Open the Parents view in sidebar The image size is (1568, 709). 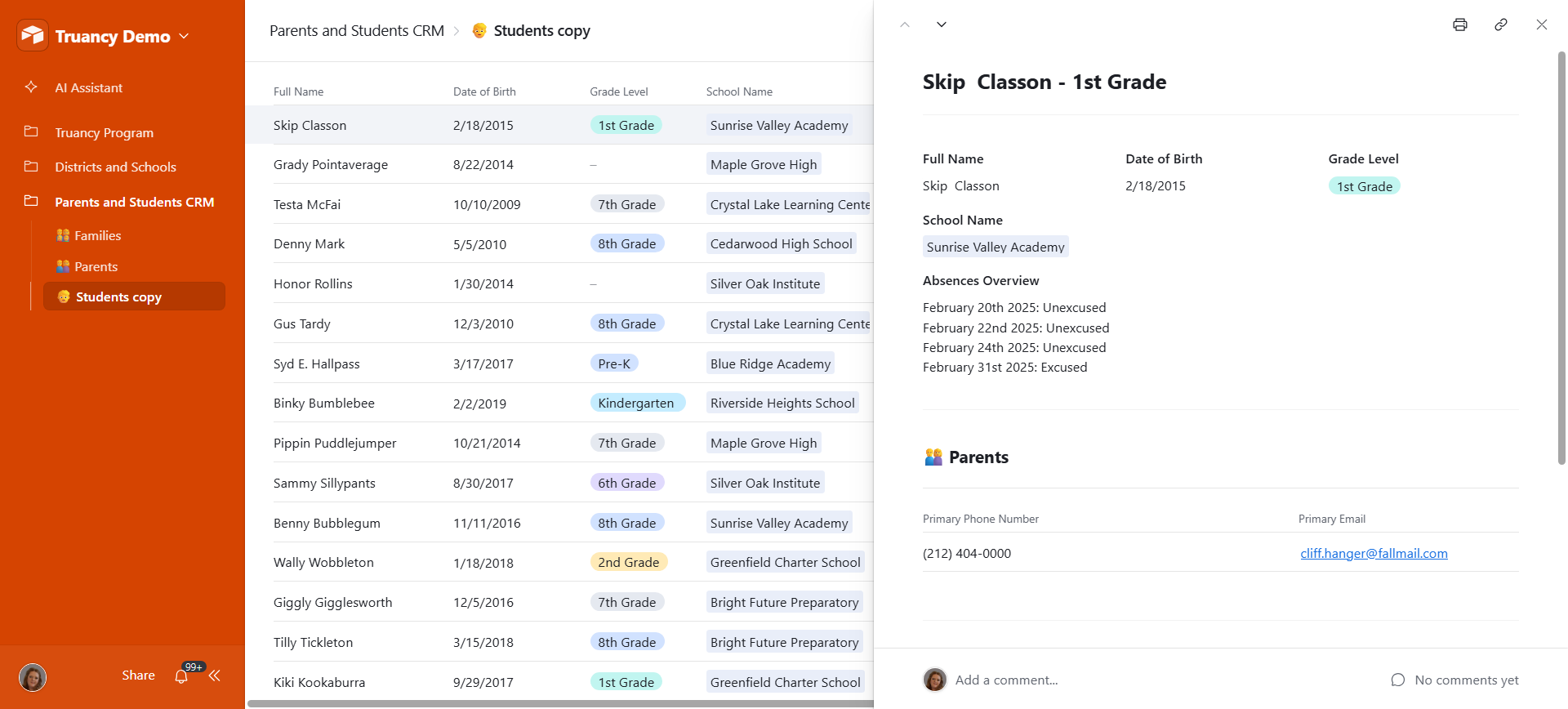click(96, 266)
